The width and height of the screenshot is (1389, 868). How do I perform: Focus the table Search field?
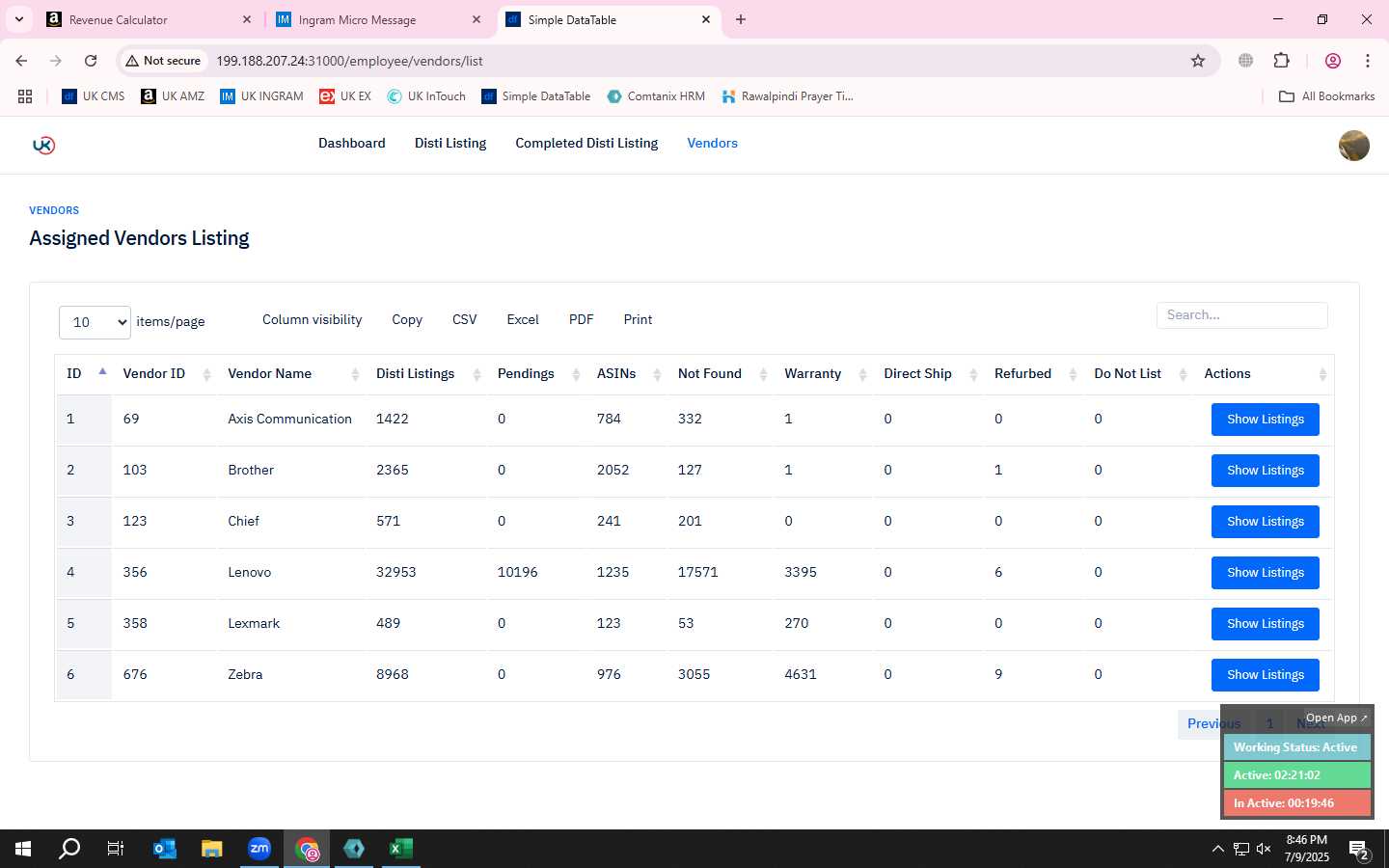[1242, 315]
